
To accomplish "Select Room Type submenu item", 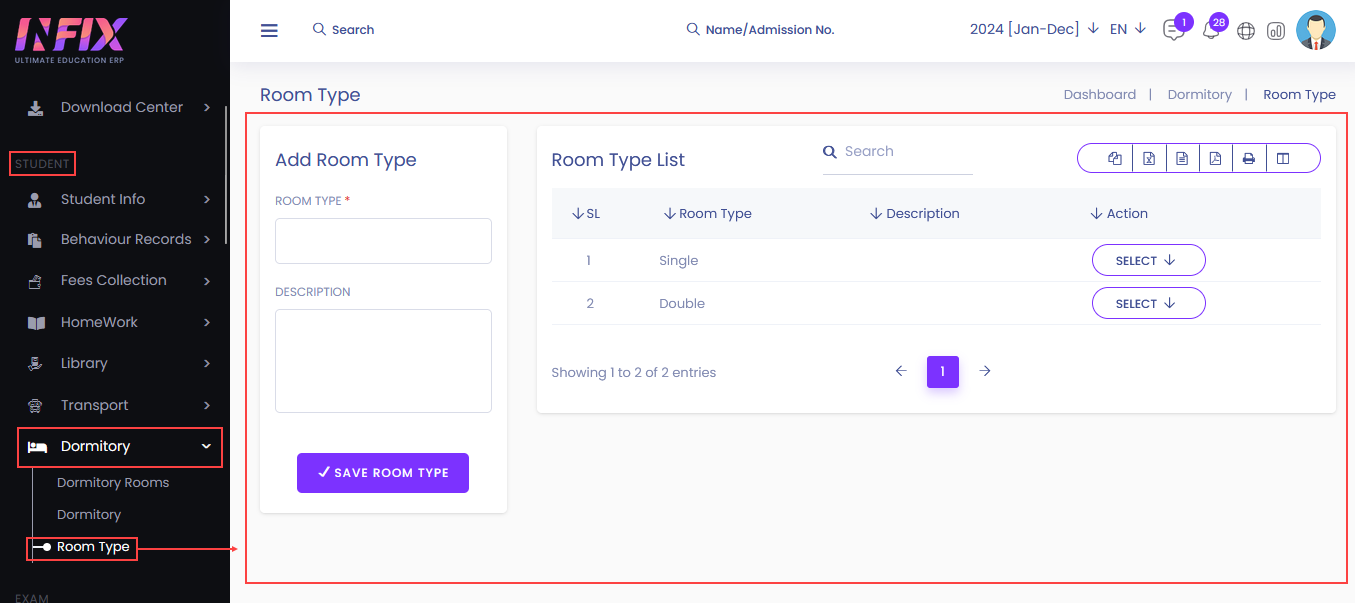I will pyautogui.click(x=93, y=547).
